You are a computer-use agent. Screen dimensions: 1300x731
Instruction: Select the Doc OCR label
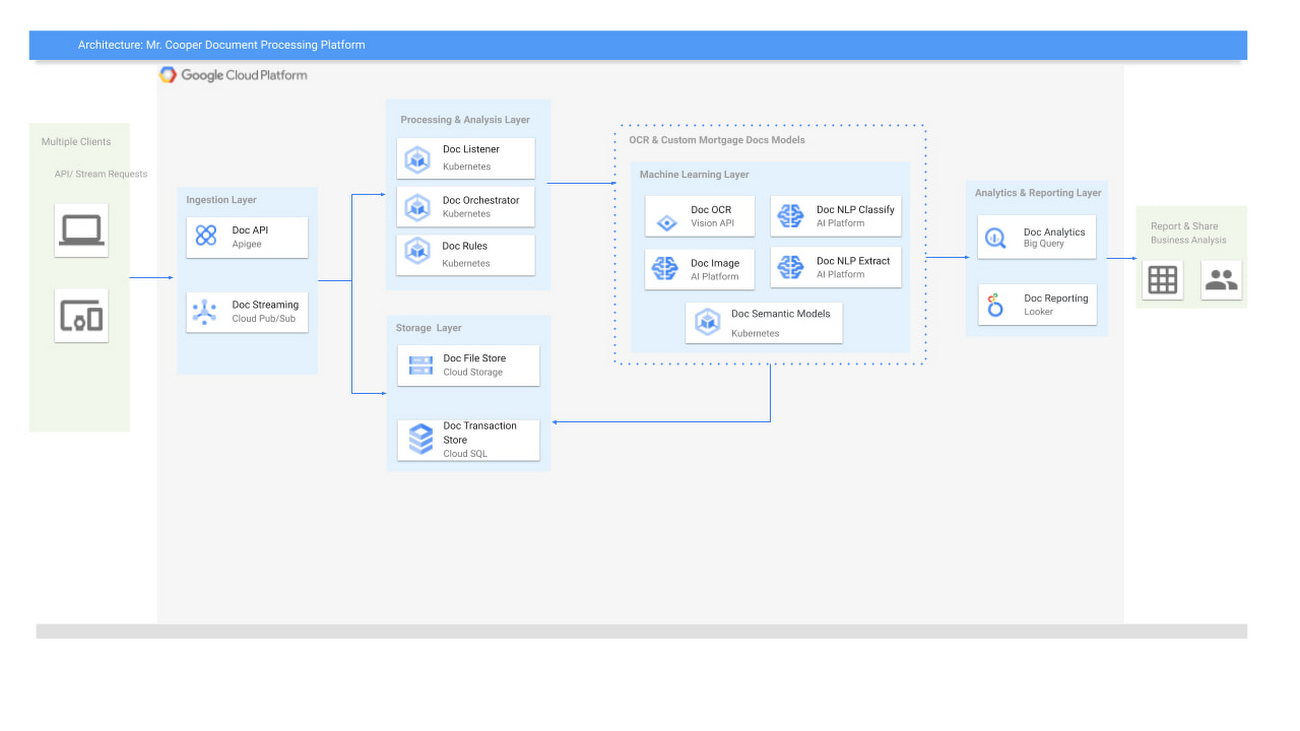(711, 210)
